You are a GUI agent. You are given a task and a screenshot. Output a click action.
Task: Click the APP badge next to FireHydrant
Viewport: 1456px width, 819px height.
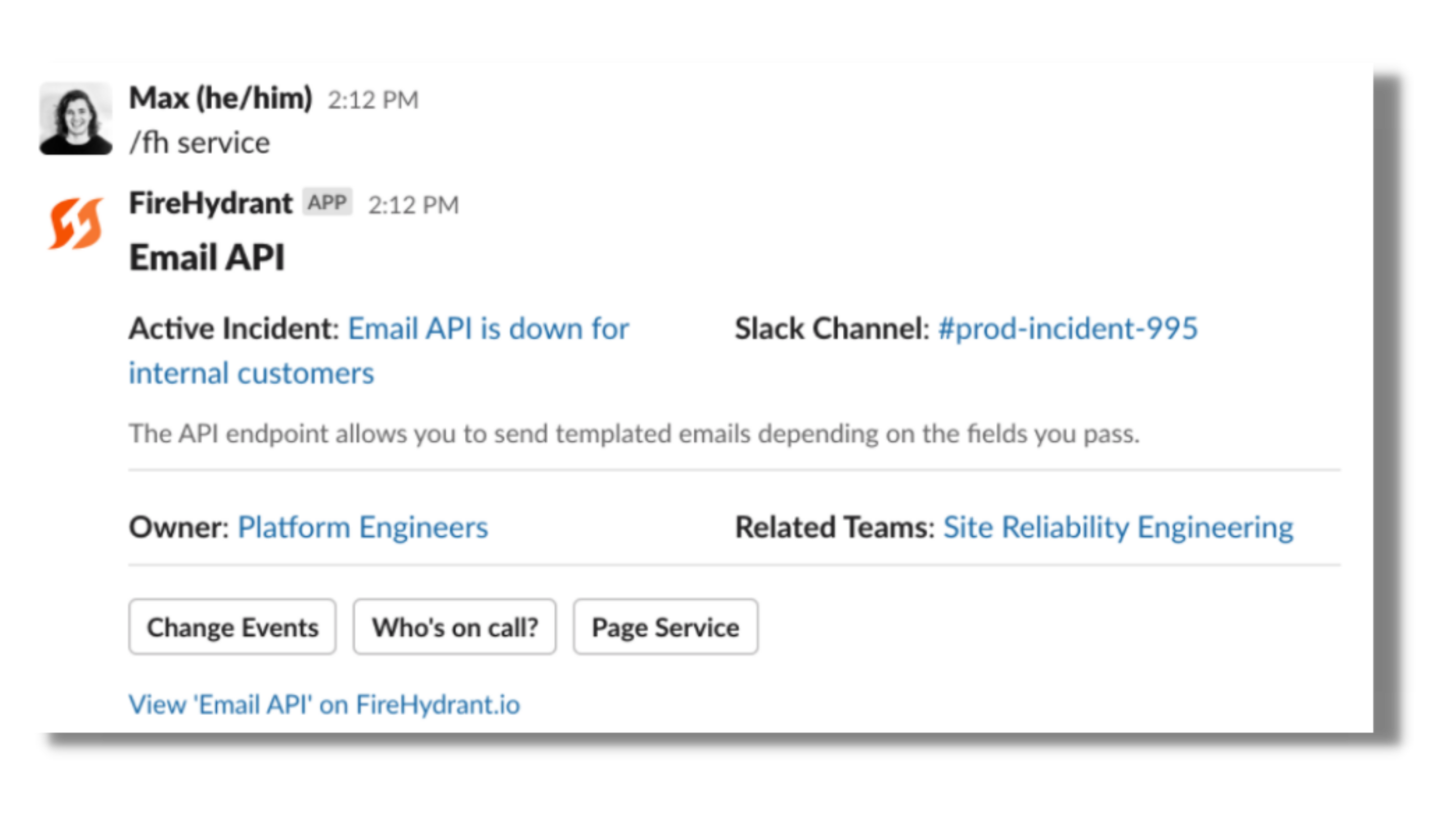coord(327,202)
